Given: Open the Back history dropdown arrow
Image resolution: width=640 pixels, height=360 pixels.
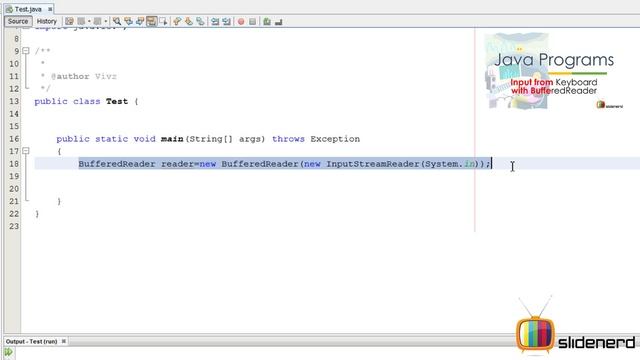Looking at the screenshot, I should pos(89,21).
